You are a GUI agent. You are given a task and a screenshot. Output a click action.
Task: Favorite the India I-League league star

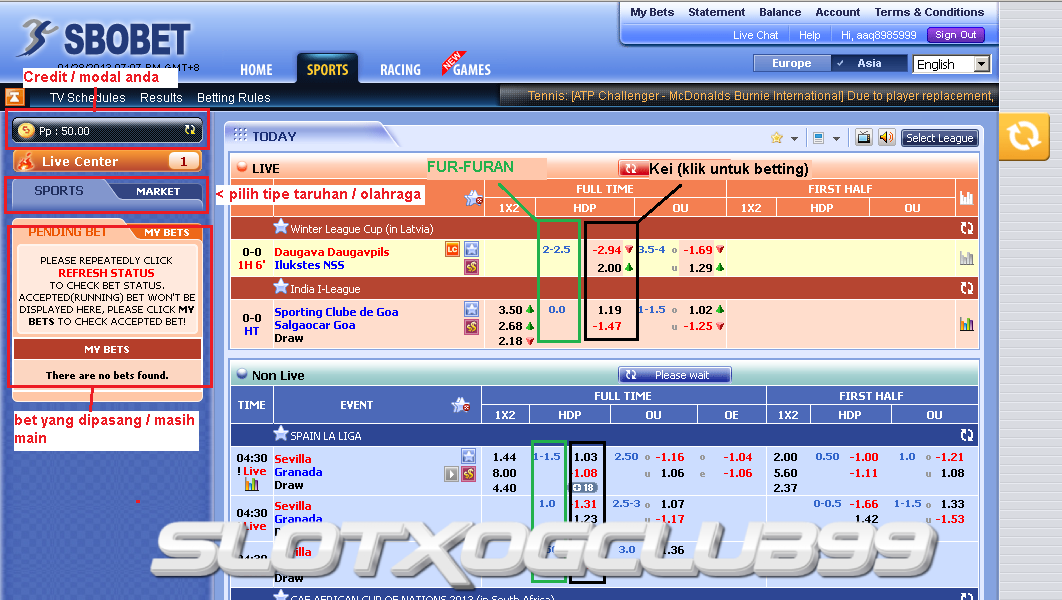click(280, 287)
